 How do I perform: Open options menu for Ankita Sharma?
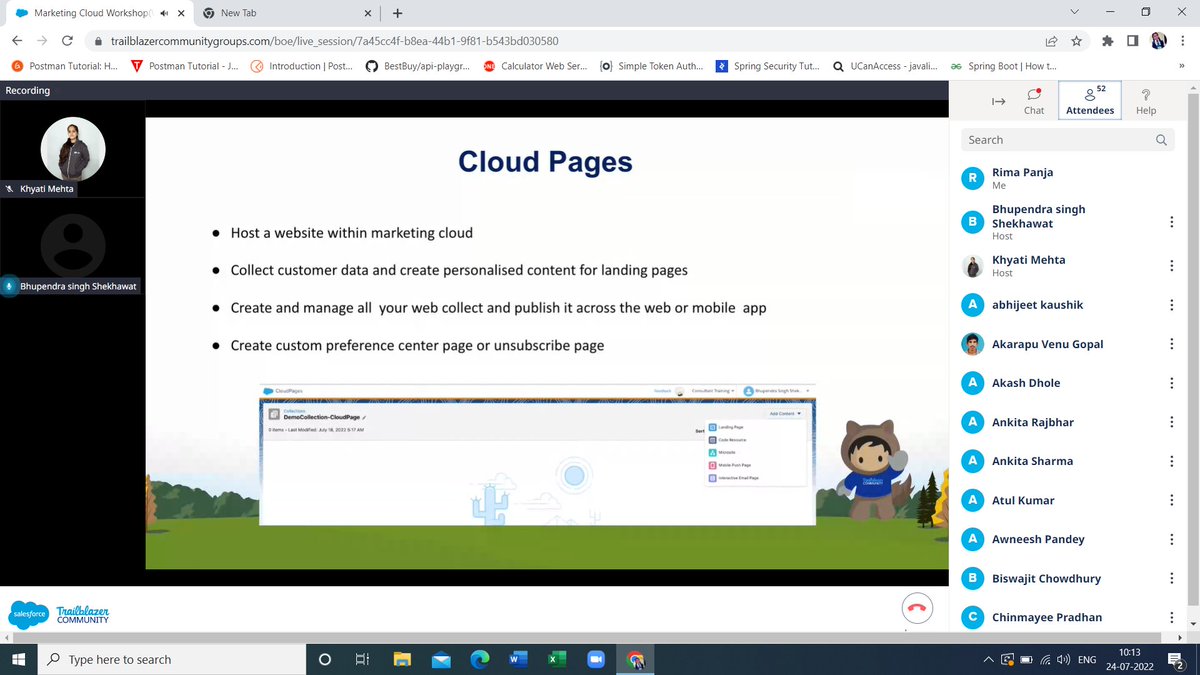1171,461
